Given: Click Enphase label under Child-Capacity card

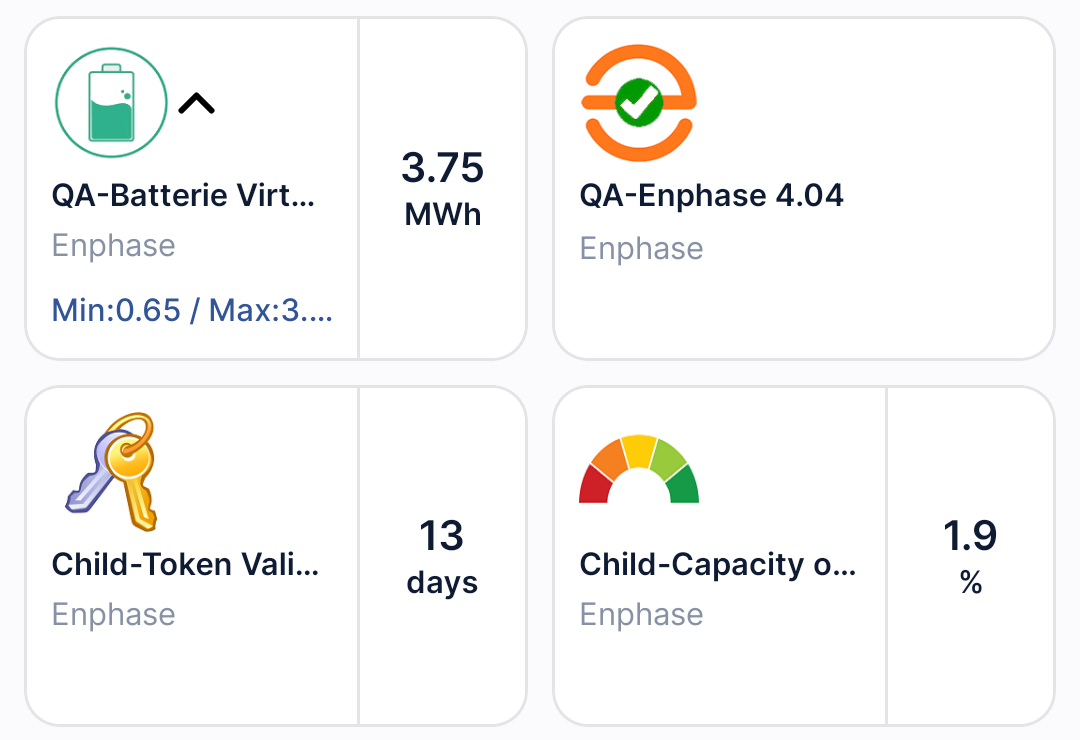Looking at the screenshot, I should pos(641,614).
